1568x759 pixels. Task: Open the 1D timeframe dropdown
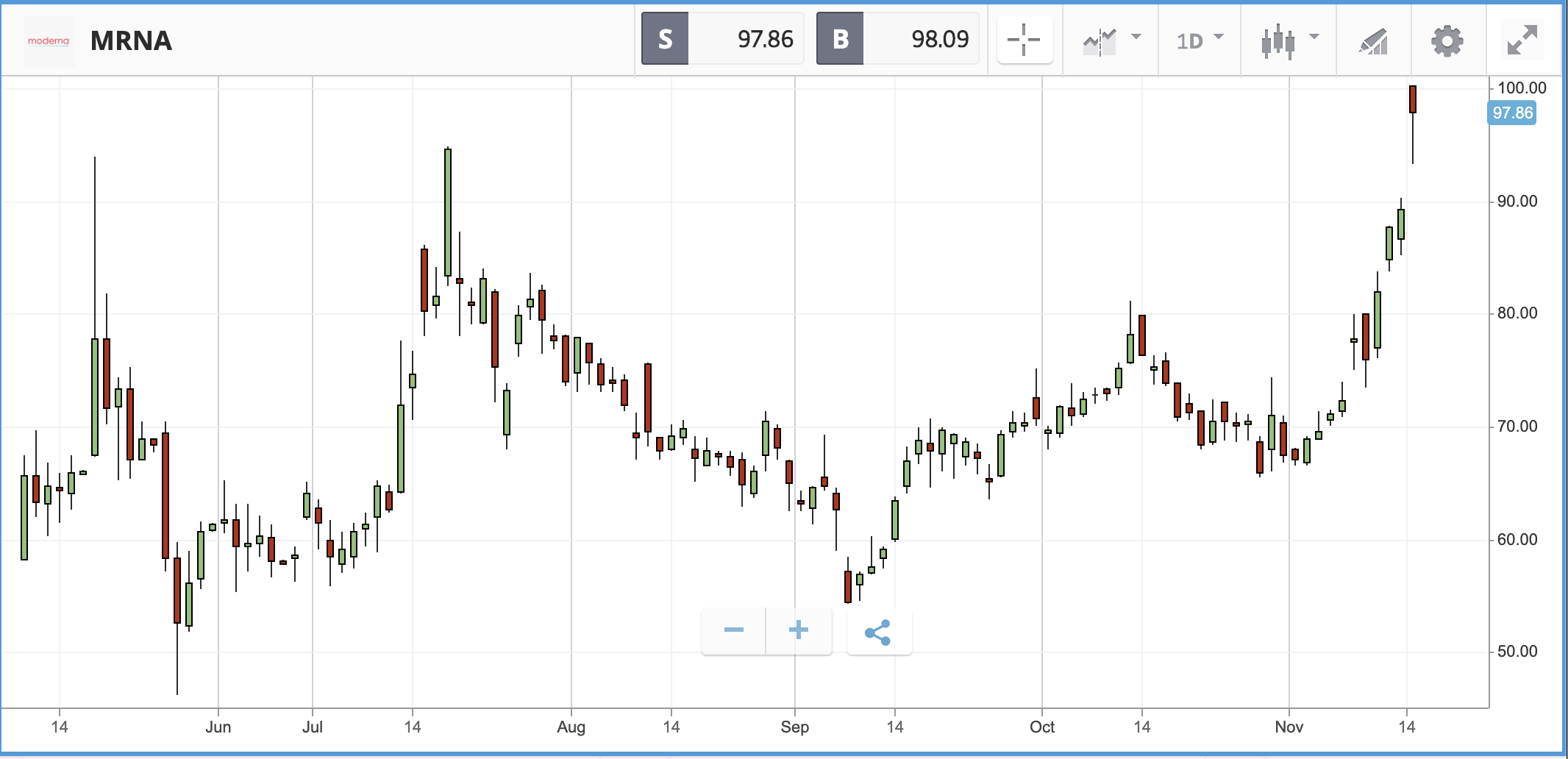click(1200, 40)
